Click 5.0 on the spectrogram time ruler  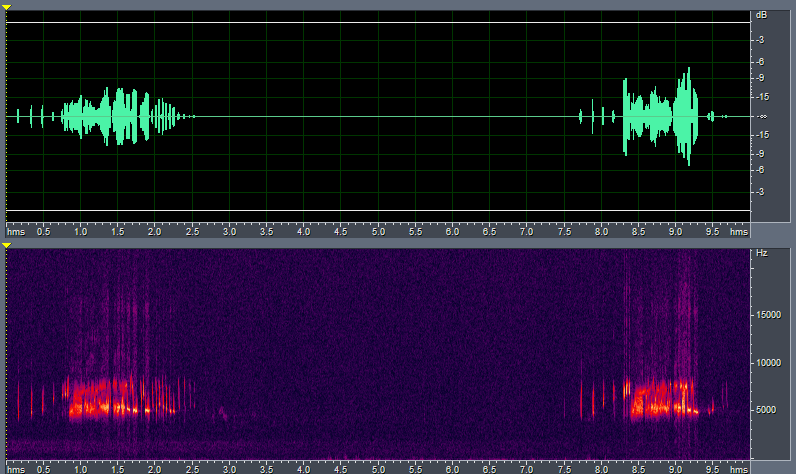(378, 469)
